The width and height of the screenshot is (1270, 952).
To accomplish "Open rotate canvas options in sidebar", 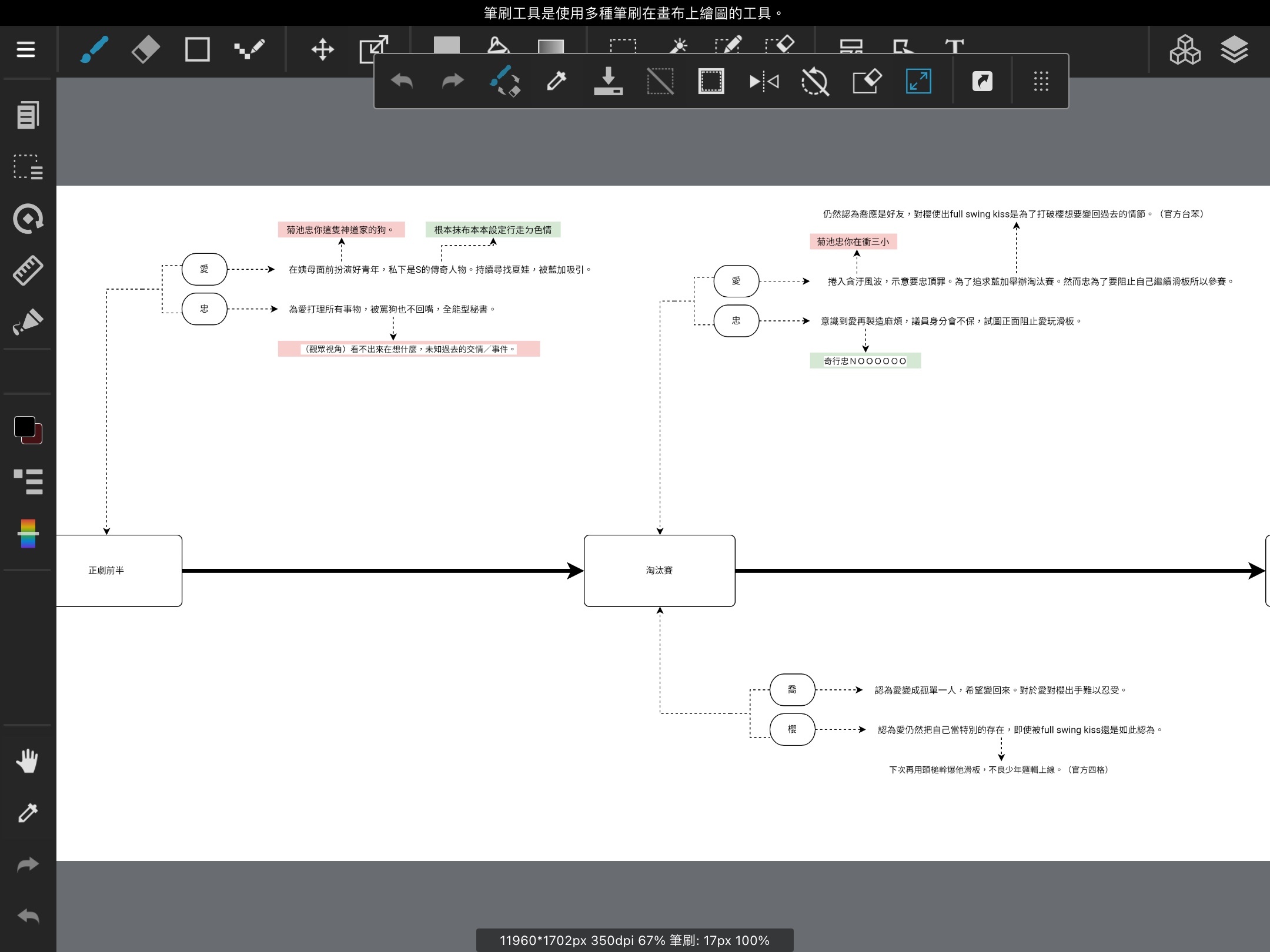I will (28, 219).
